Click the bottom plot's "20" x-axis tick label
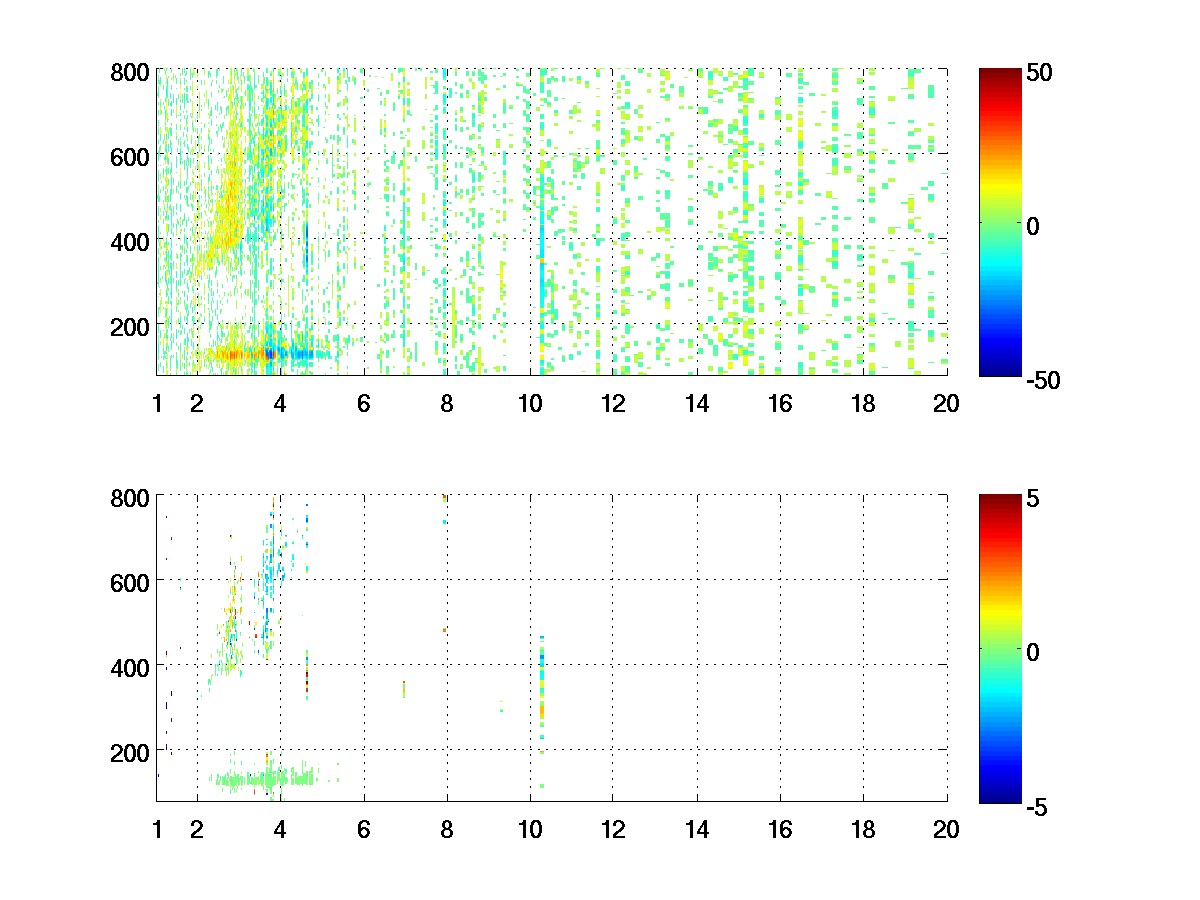1200x900 pixels. pos(946,829)
